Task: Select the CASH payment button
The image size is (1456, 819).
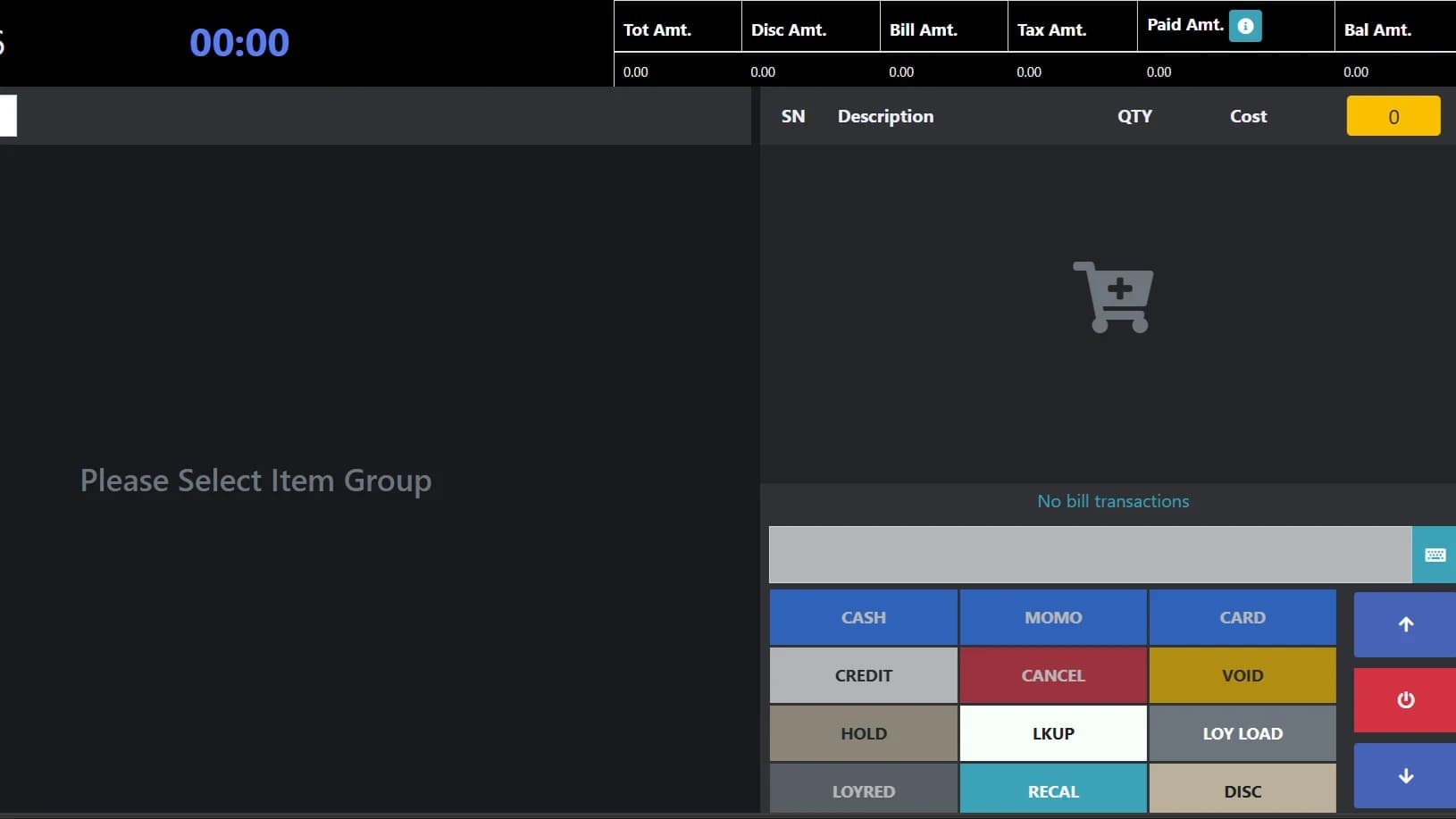Action: [x=863, y=617]
